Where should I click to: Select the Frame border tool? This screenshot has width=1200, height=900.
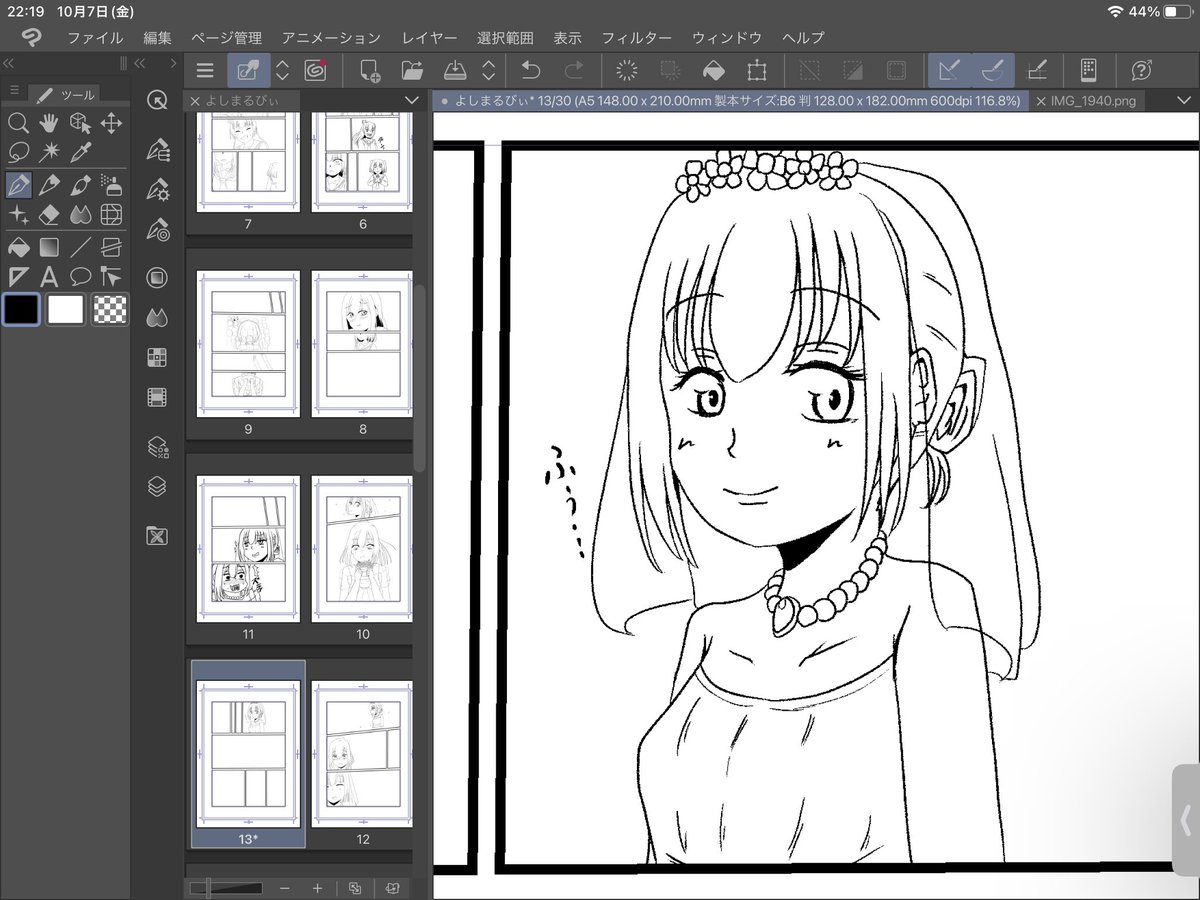click(111, 246)
